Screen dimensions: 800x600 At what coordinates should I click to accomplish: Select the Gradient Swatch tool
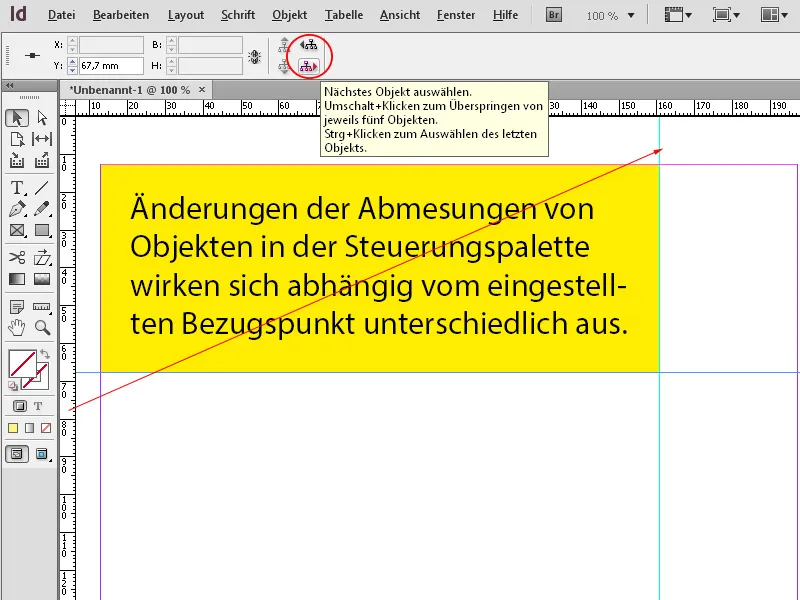[17, 279]
